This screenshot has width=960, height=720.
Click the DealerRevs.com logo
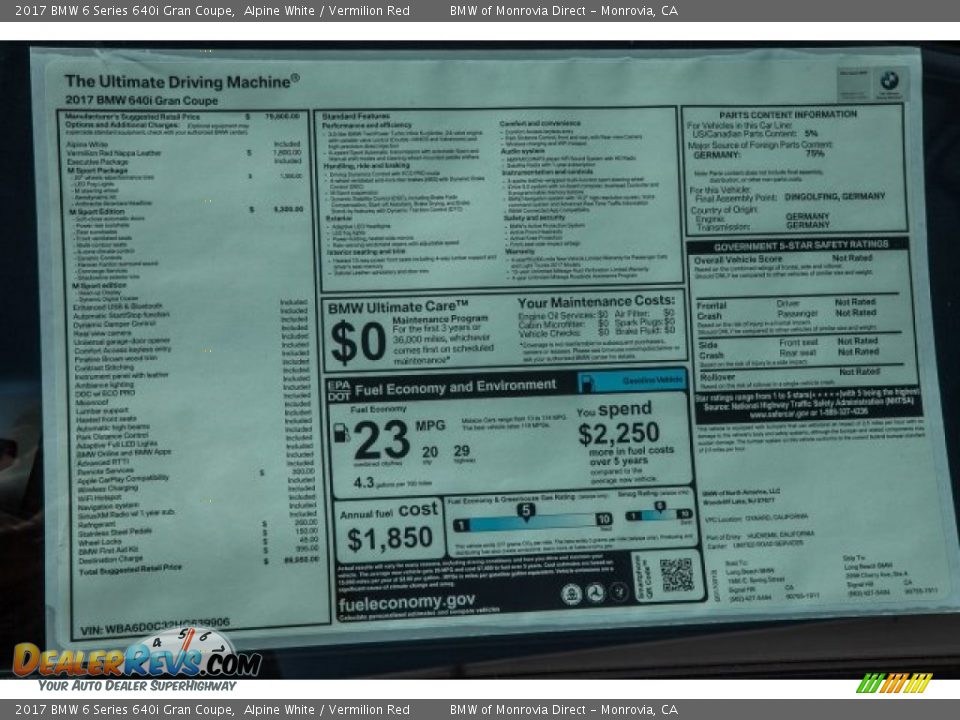click(136, 660)
